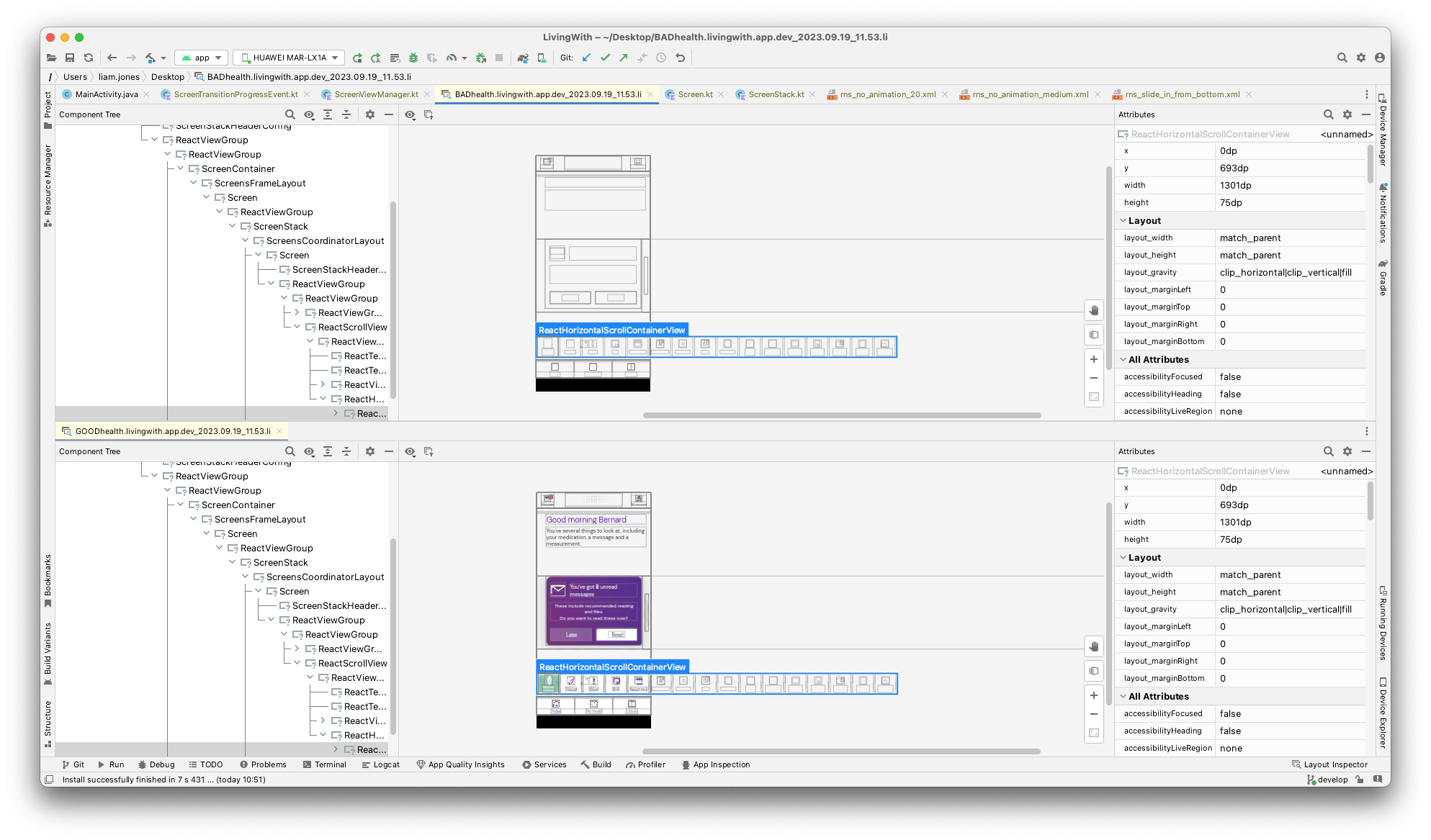This screenshot has height=840, width=1431.
Task: Activate the pan hand tool near the preview
Action: (x=1094, y=310)
